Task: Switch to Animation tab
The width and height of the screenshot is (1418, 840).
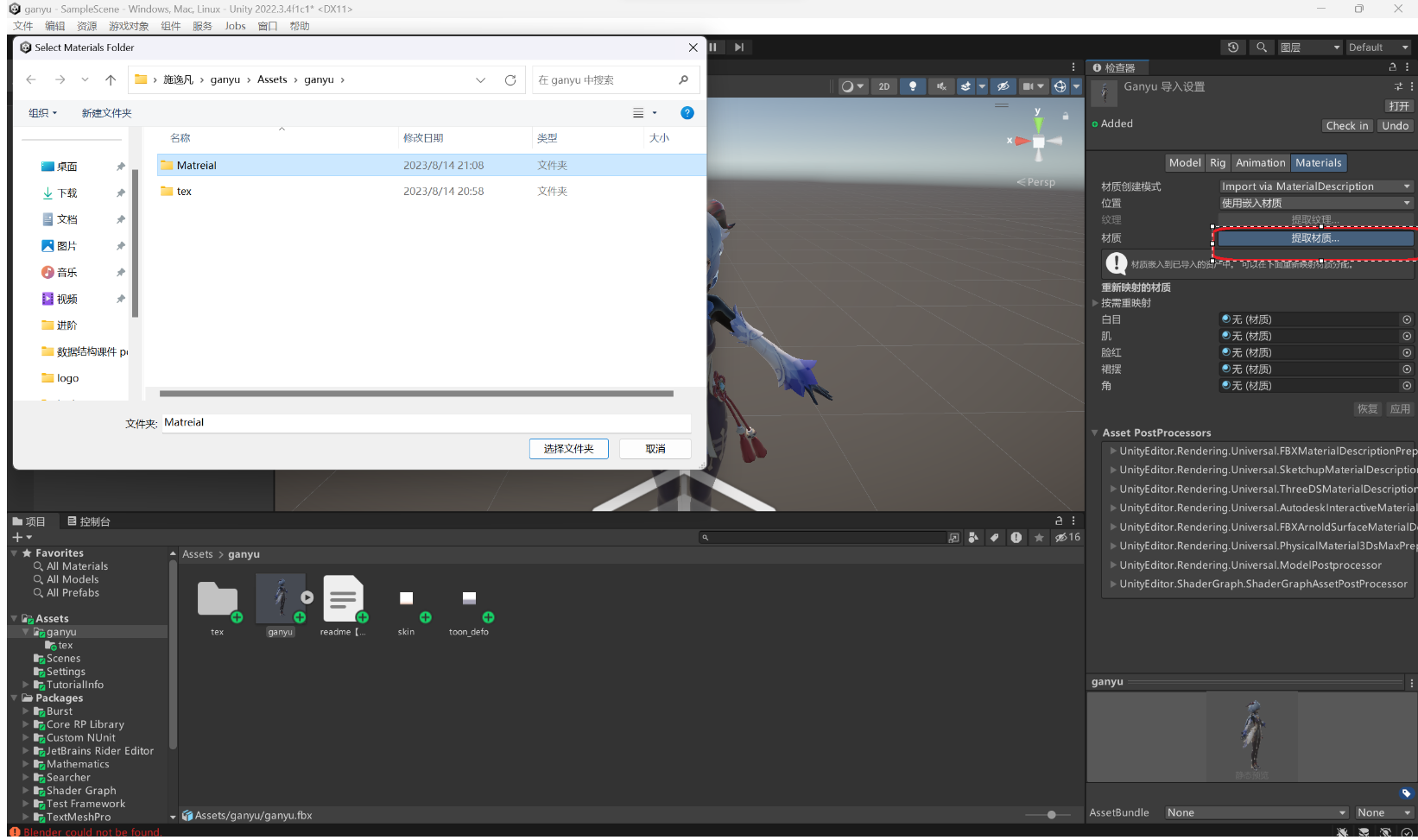Action: [1260, 162]
